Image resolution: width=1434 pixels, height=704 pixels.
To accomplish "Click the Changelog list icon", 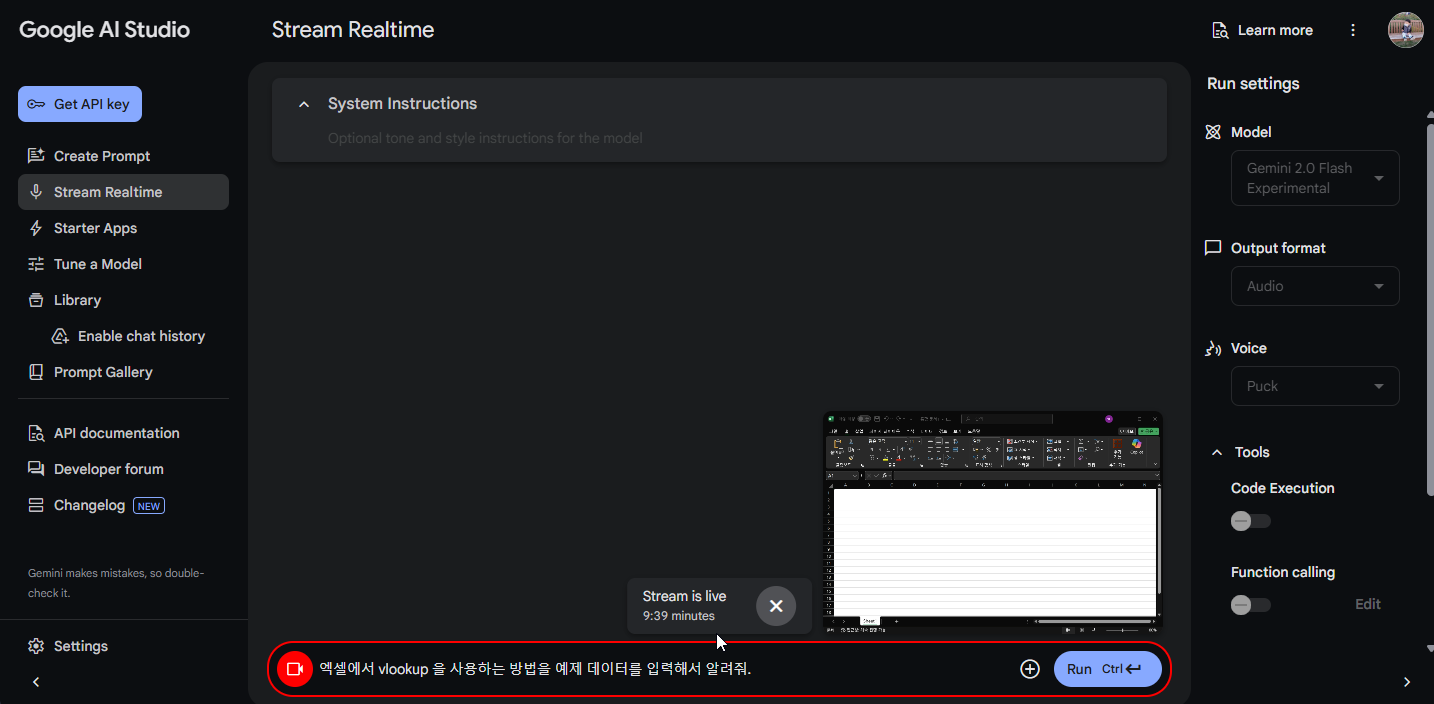I will [x=36, y=505].
